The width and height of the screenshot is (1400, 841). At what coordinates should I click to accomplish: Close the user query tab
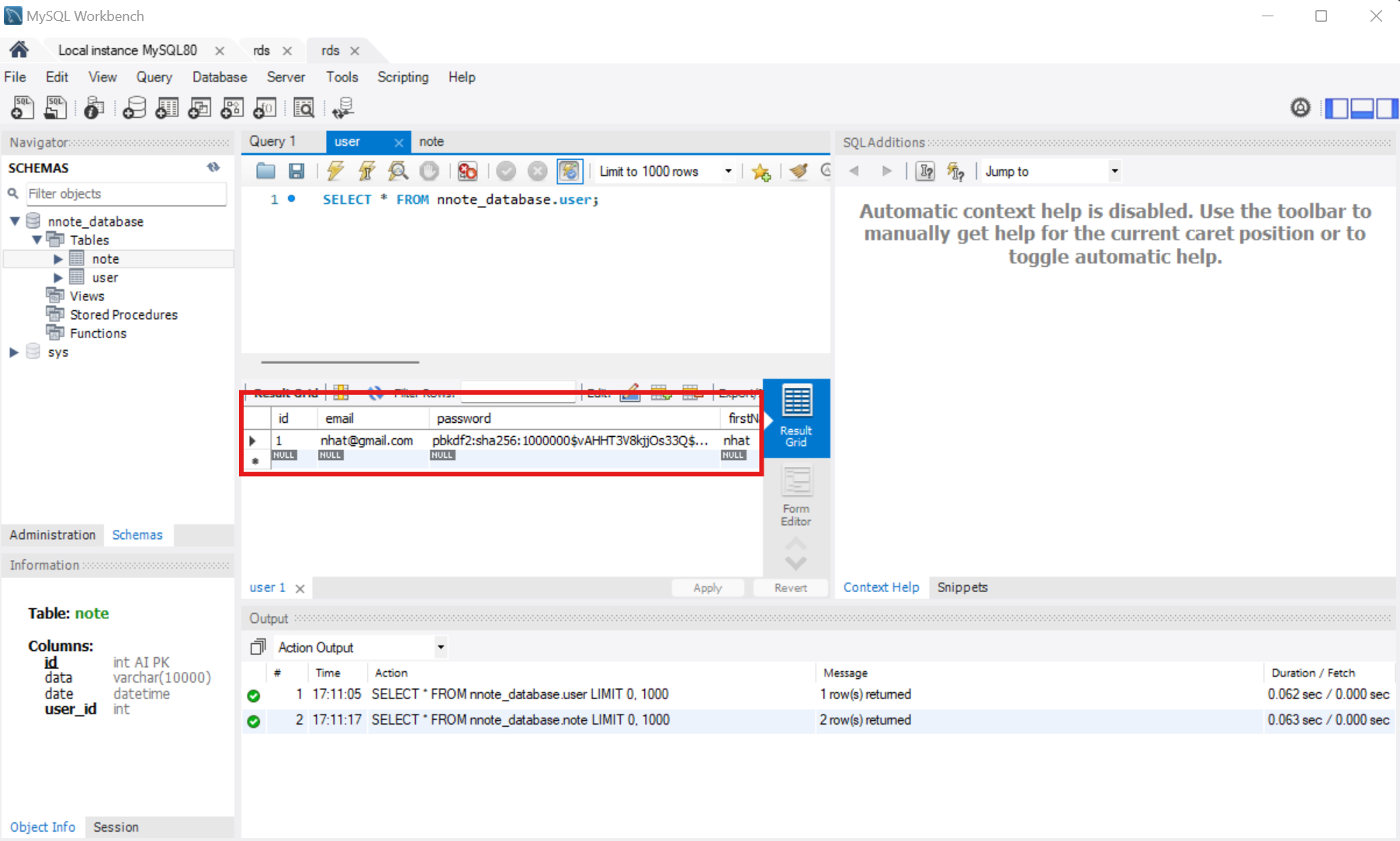point(398,142)
